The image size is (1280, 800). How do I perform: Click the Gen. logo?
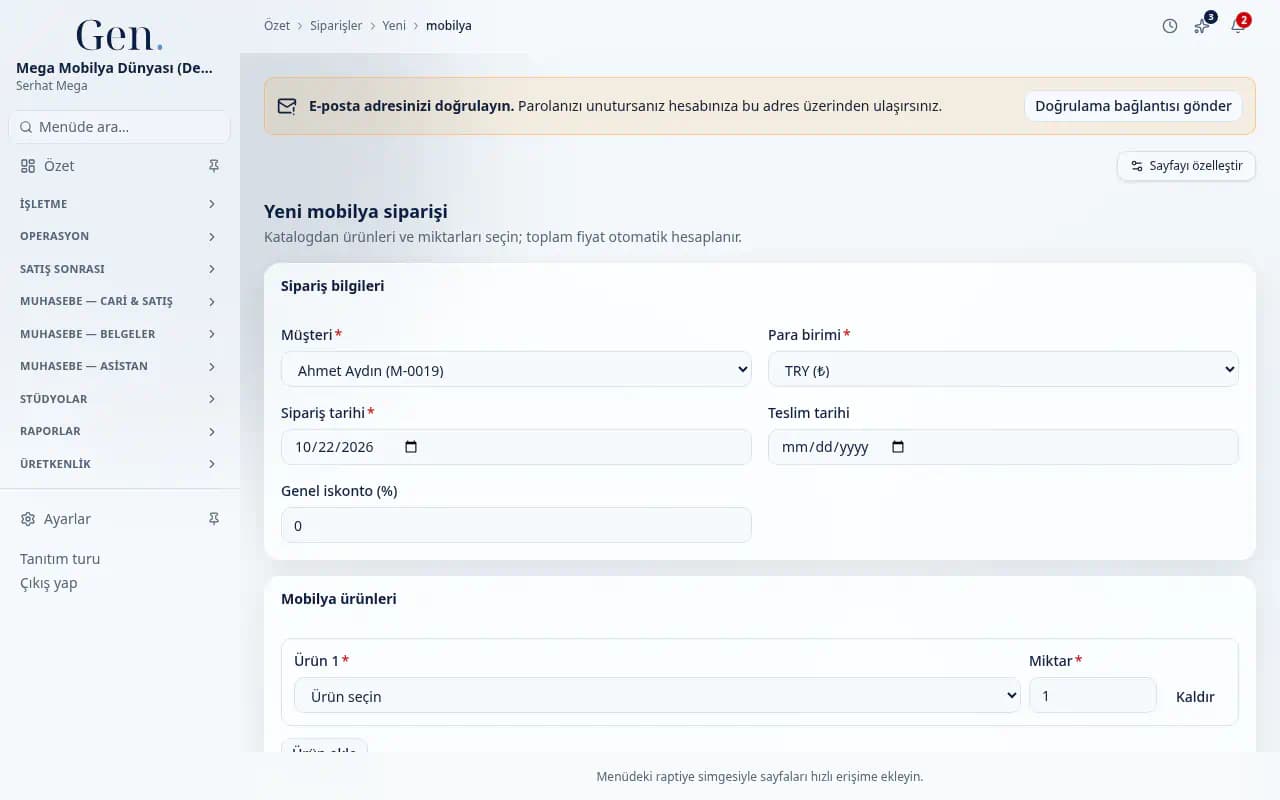click(x=119, y=35)
